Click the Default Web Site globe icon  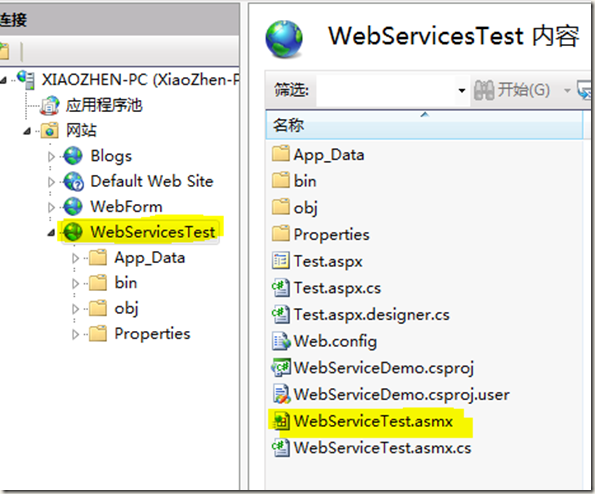pyautogui.click(x=73, y=181)
